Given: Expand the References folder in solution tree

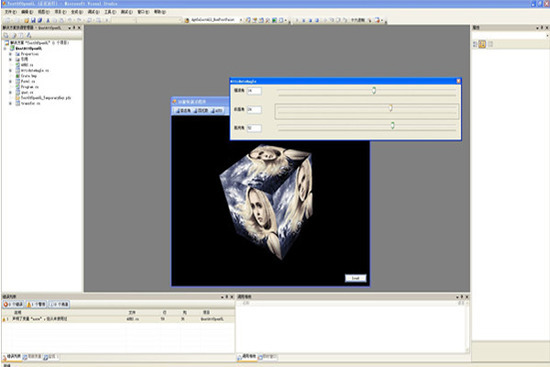Looking at the screenshot, I should click(10, 59).
